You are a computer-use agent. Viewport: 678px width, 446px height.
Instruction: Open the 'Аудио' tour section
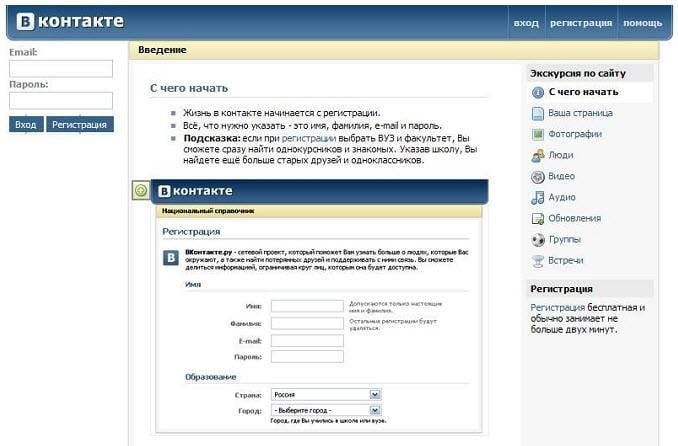[x=562, y=197]
